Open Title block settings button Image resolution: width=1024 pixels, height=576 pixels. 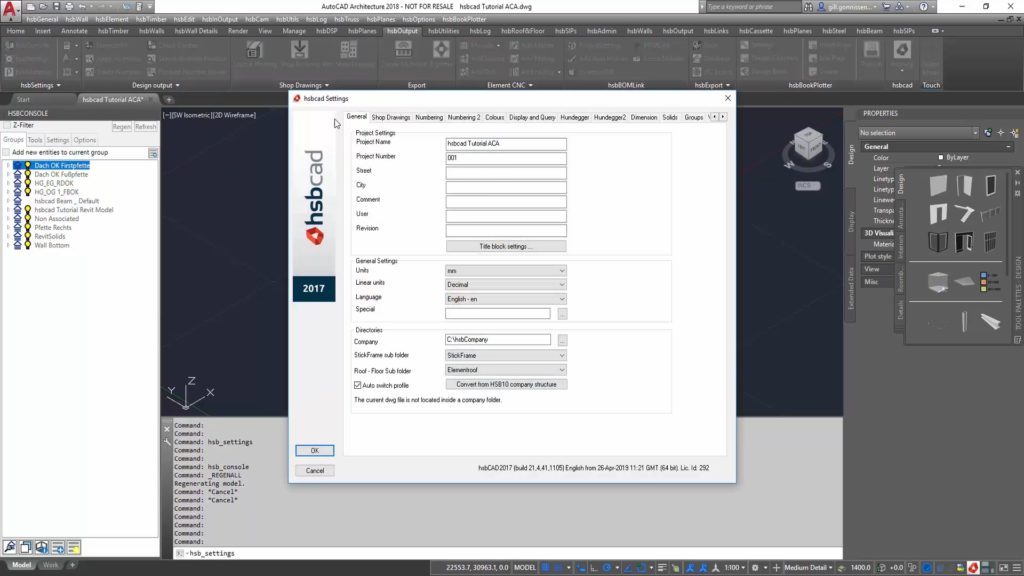click(506, 246)
